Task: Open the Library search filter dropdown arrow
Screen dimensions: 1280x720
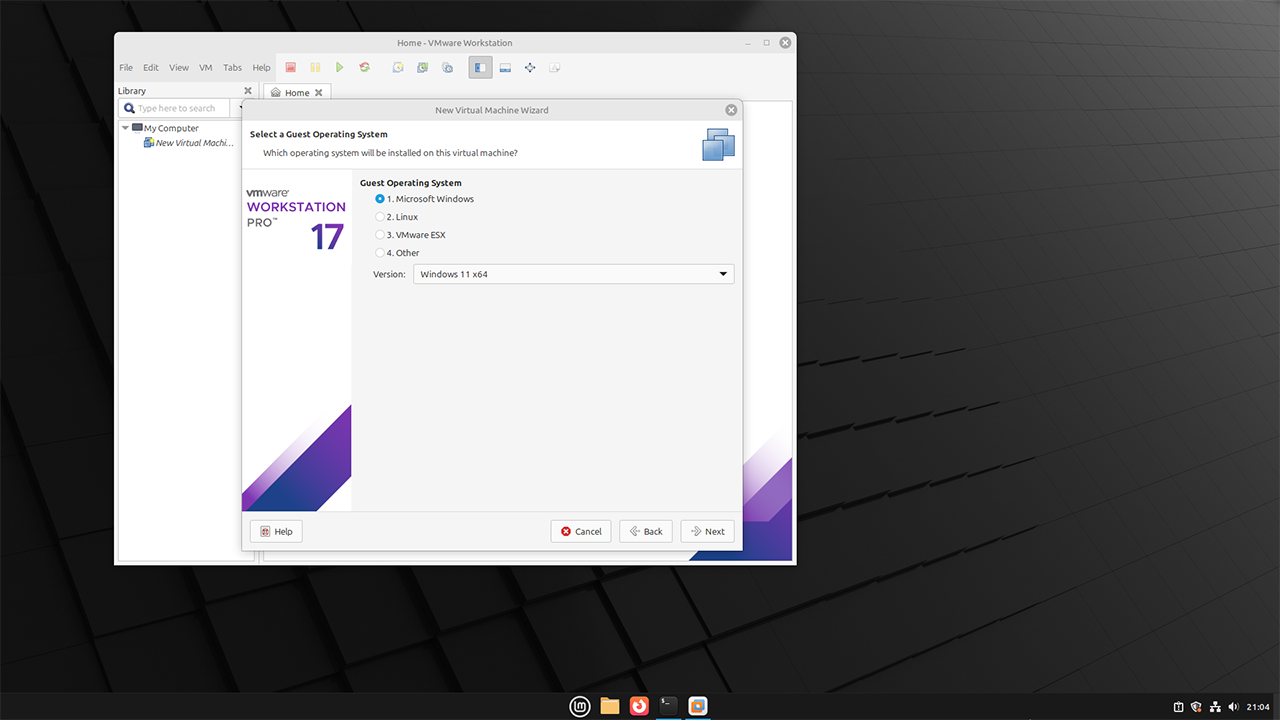Action: (240, 108)
